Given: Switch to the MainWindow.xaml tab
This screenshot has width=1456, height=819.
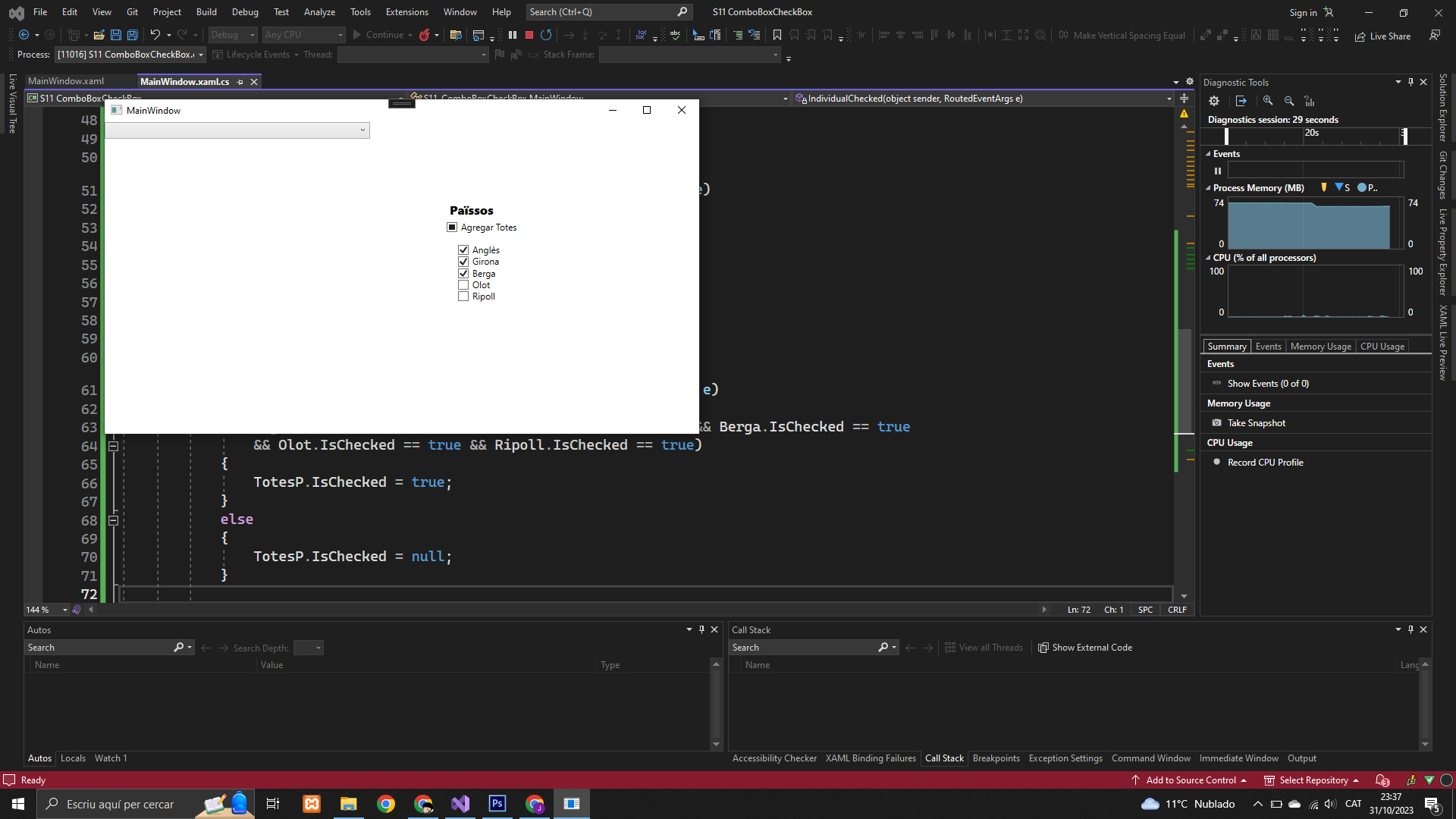Looking at the screenshot, I should point(66,81).
